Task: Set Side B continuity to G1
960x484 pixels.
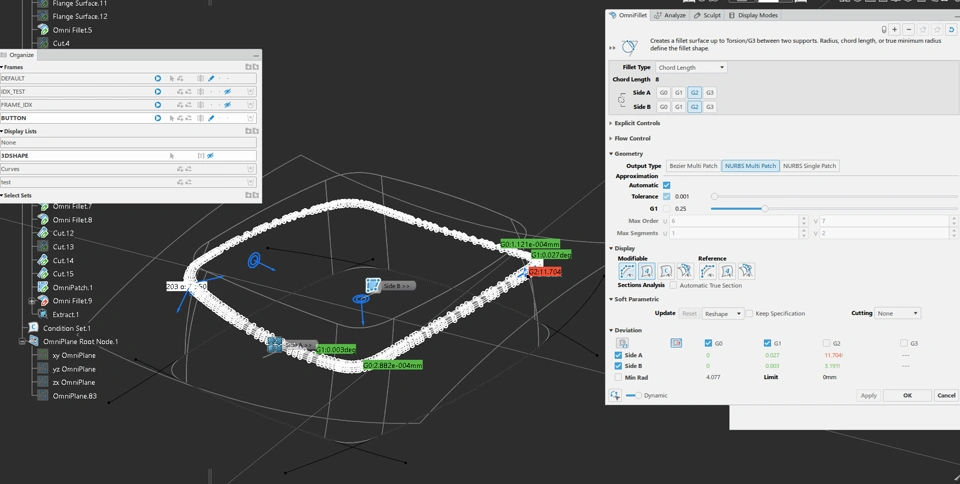Action: (x=678, y=106)
